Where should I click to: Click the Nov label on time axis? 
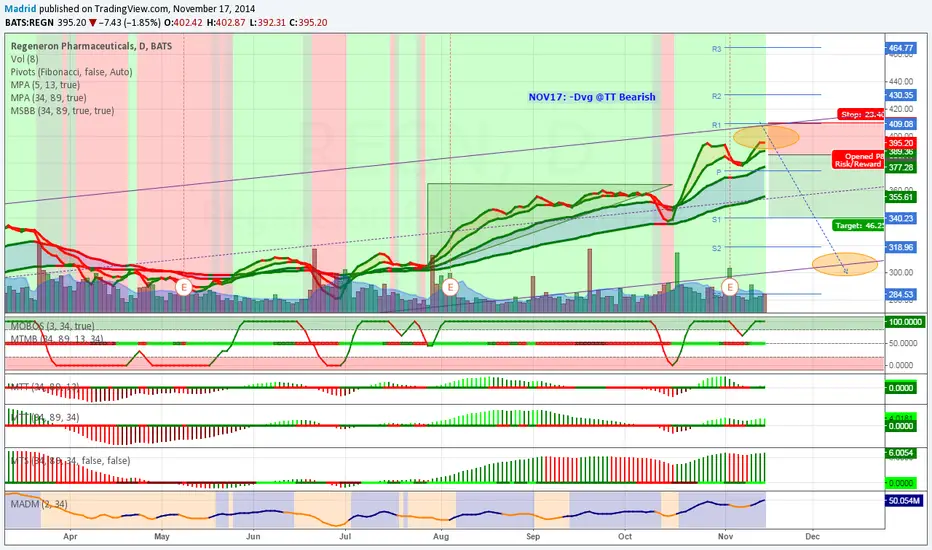coord(725,536)
